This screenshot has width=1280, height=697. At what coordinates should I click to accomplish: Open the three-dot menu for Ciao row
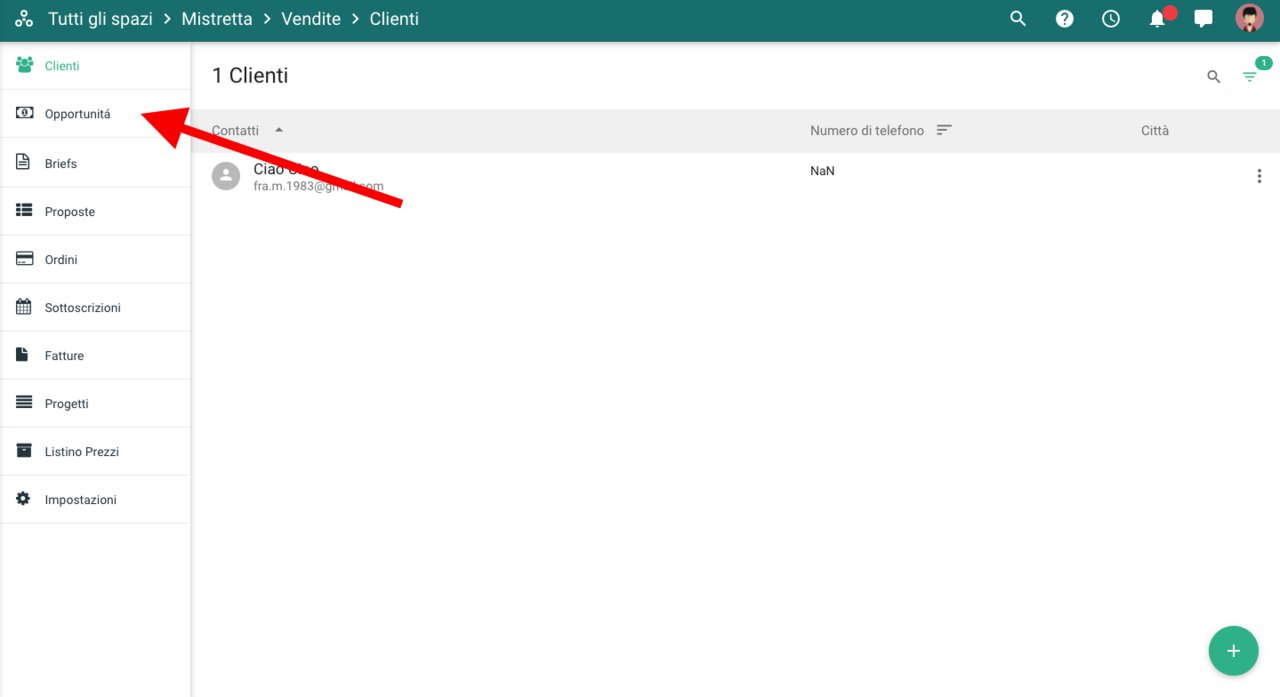[x=1258, y=177]
